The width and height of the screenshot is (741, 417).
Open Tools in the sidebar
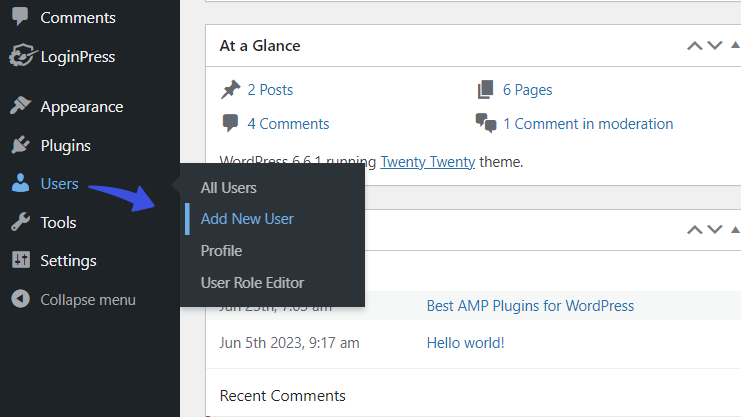[x=58, y=222]
